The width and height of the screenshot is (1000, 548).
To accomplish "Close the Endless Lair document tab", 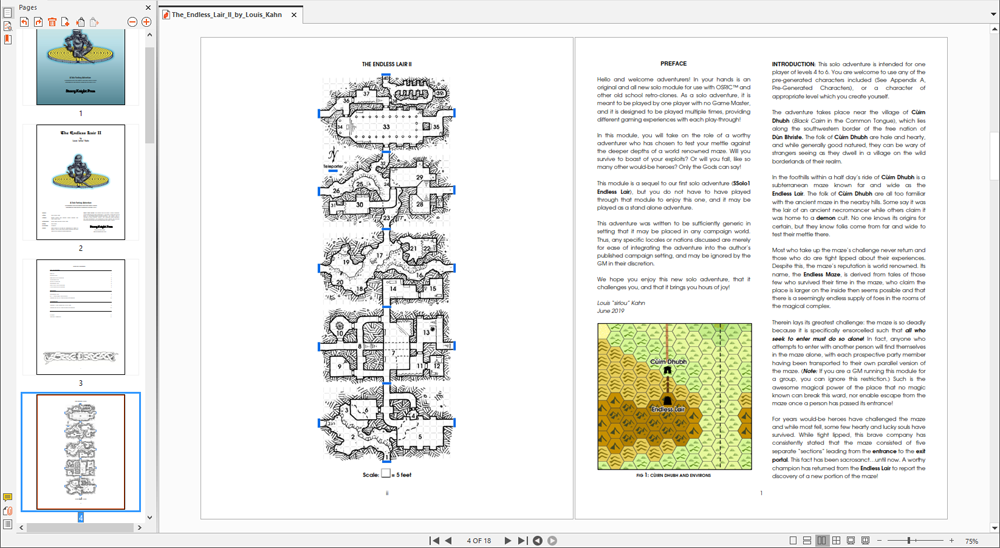I will [294, 15].
